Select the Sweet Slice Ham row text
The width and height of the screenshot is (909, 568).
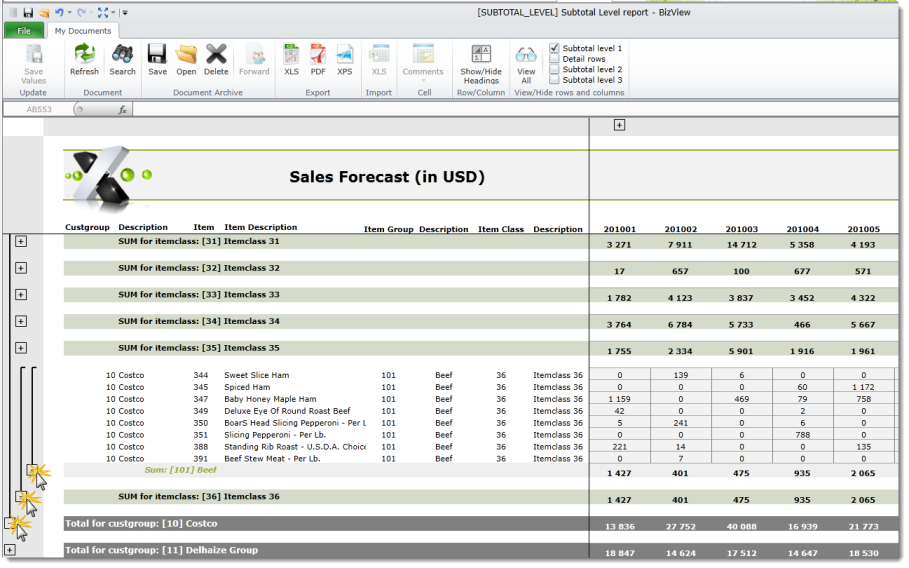click(256, 375)
